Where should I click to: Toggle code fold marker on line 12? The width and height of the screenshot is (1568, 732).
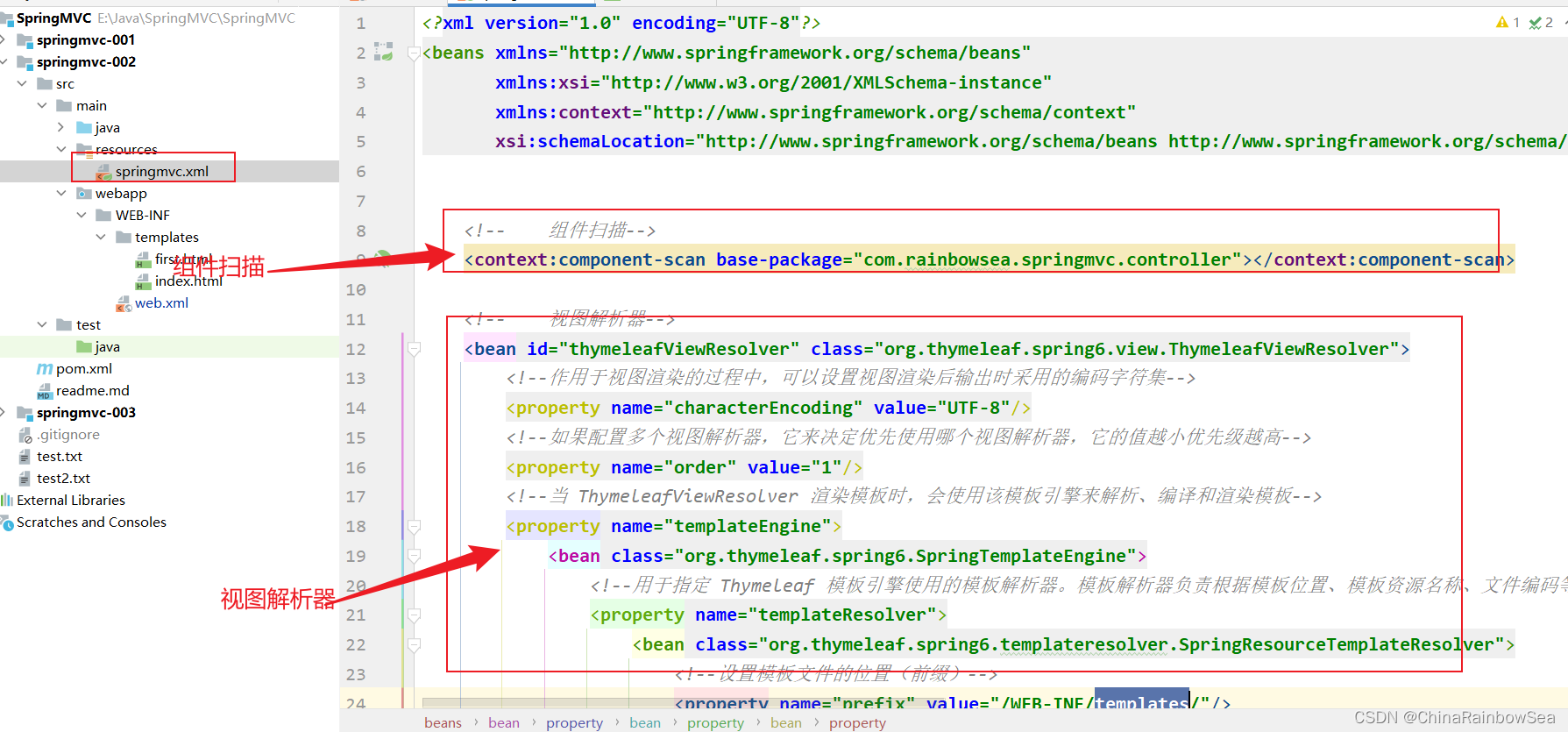pos(415,349)
